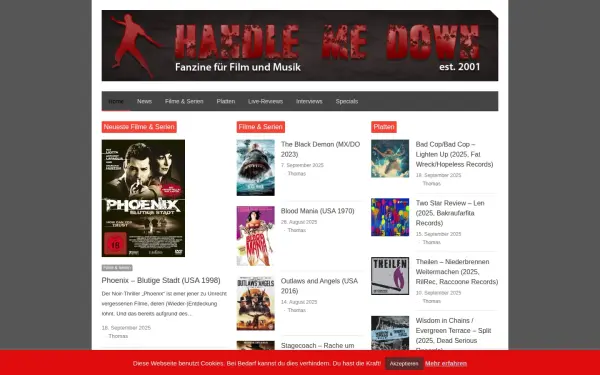Click the 28. August 2025 date
Image resolution: width=600 pixels, height=375 pixels.
pos(299,222)
